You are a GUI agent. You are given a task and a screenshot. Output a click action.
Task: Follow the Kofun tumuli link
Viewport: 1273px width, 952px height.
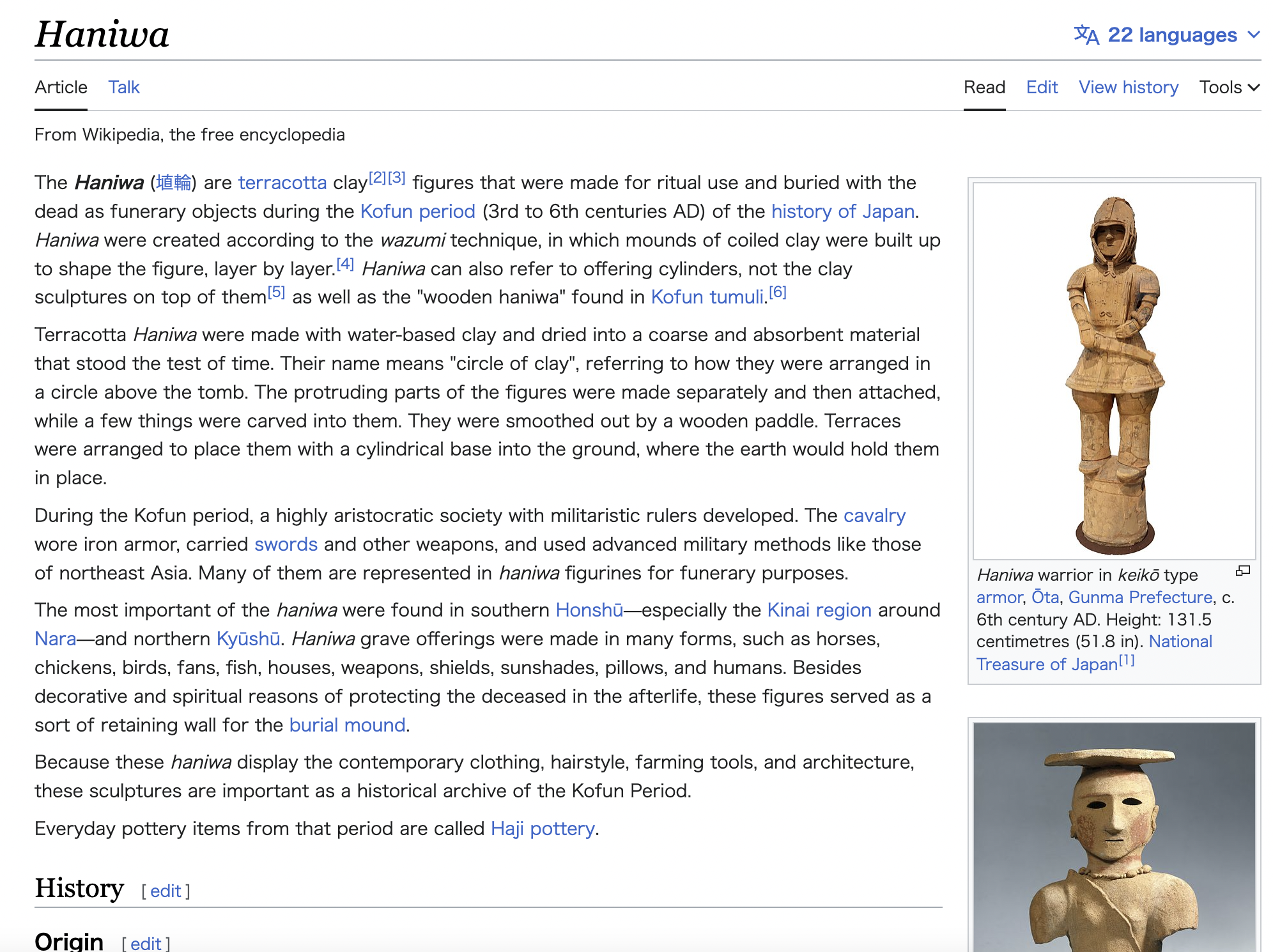[707, 297]
